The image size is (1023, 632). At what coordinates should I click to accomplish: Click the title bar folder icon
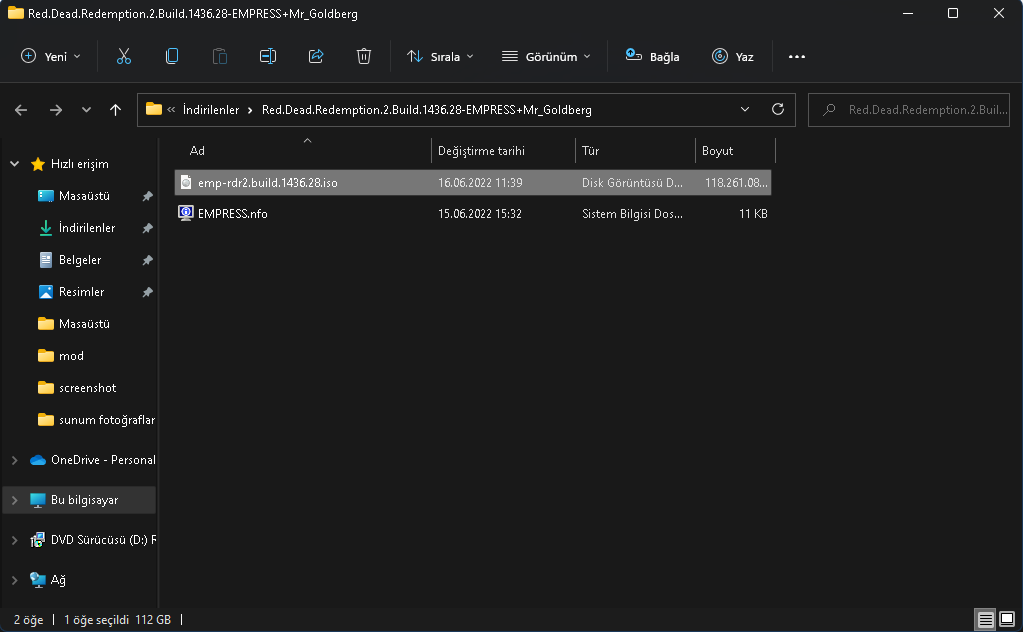click(x=16, y=13)
